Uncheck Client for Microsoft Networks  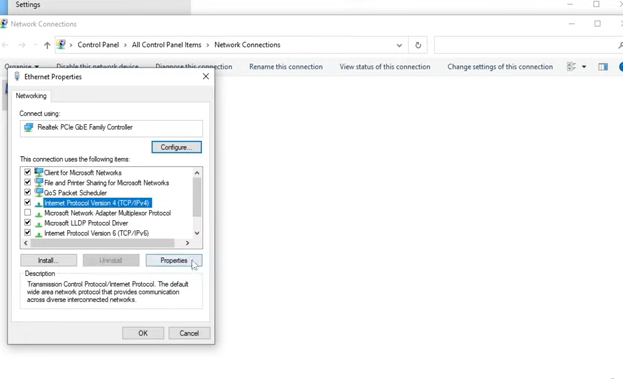[27, 172]
